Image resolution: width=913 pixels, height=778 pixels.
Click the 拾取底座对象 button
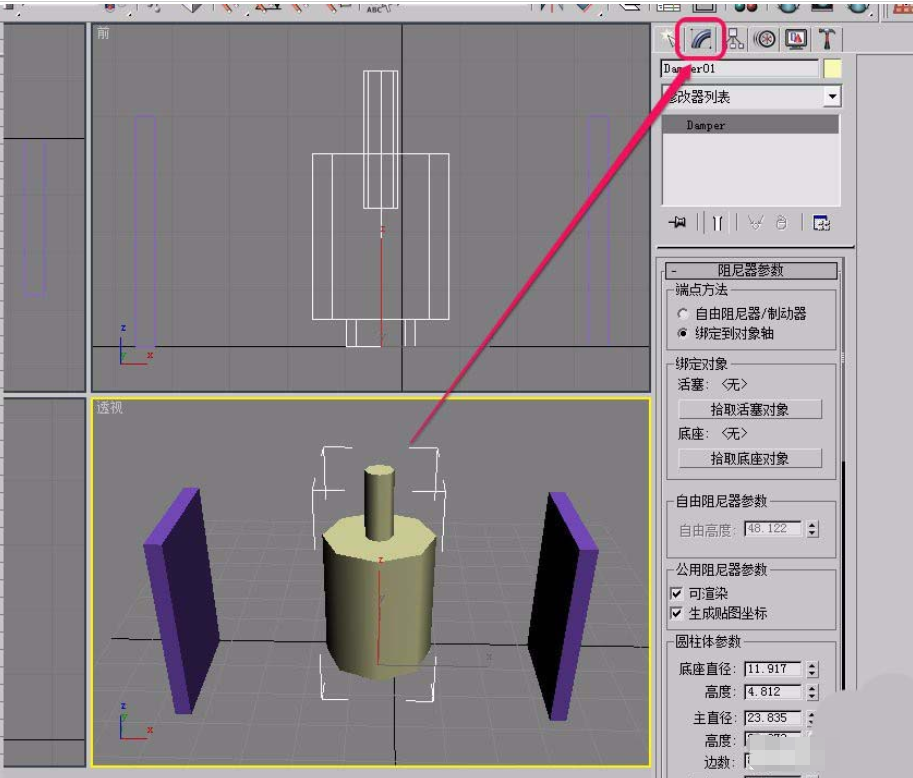[x=750, y=458]
